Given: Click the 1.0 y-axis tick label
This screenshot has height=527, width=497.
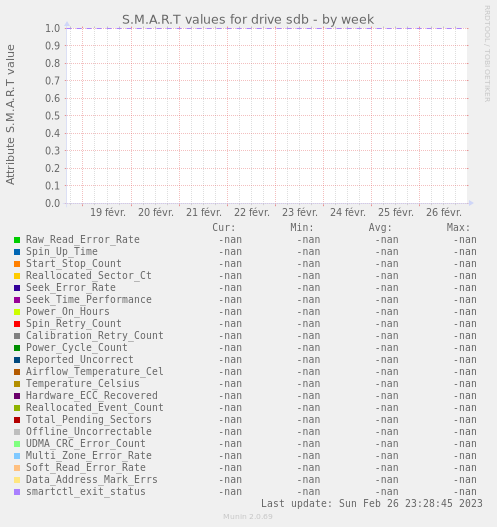Looking at the screenshot, I should [53, 28].
